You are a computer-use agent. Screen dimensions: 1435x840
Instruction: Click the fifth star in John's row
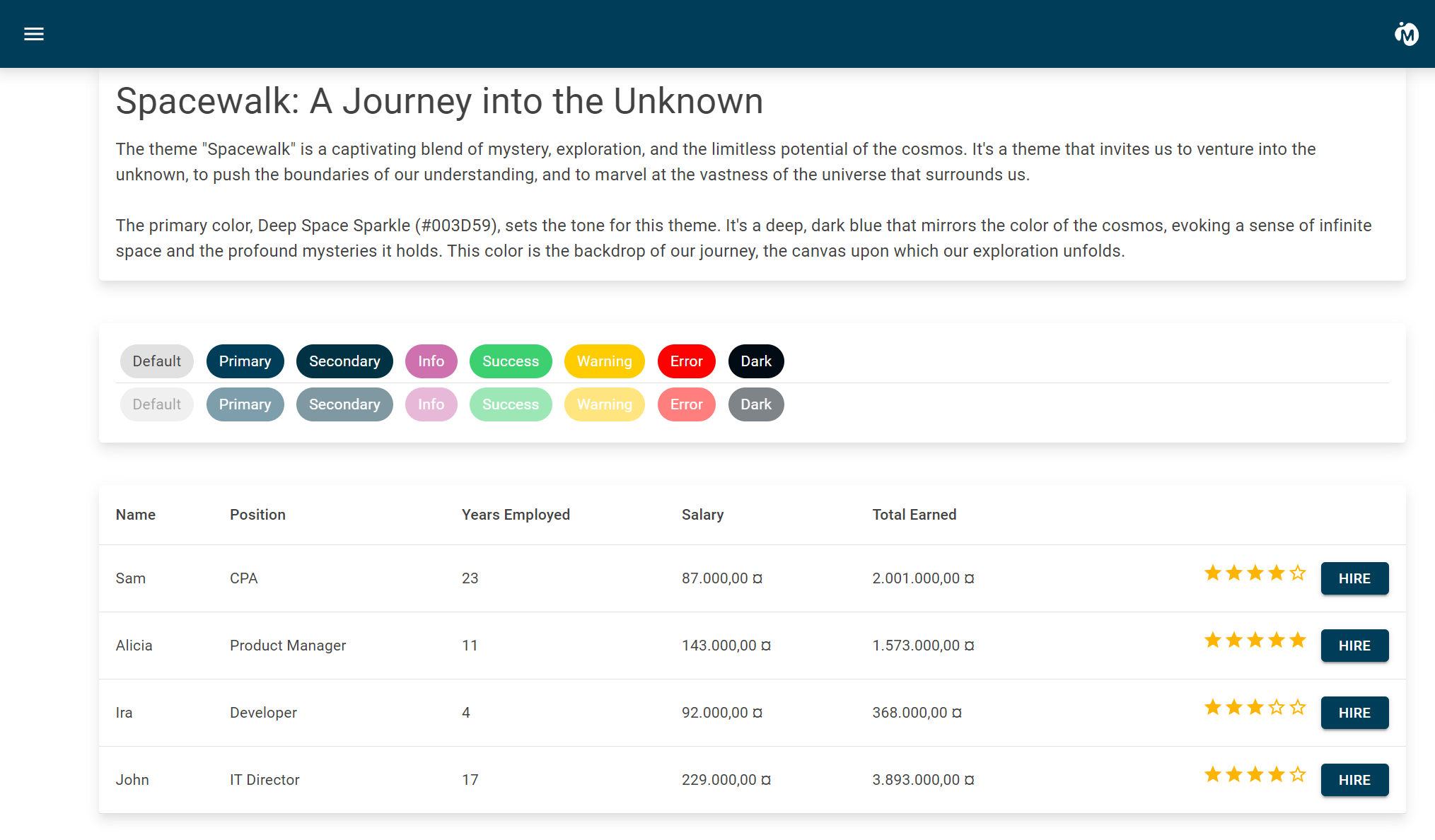[x=1298, y=774]
